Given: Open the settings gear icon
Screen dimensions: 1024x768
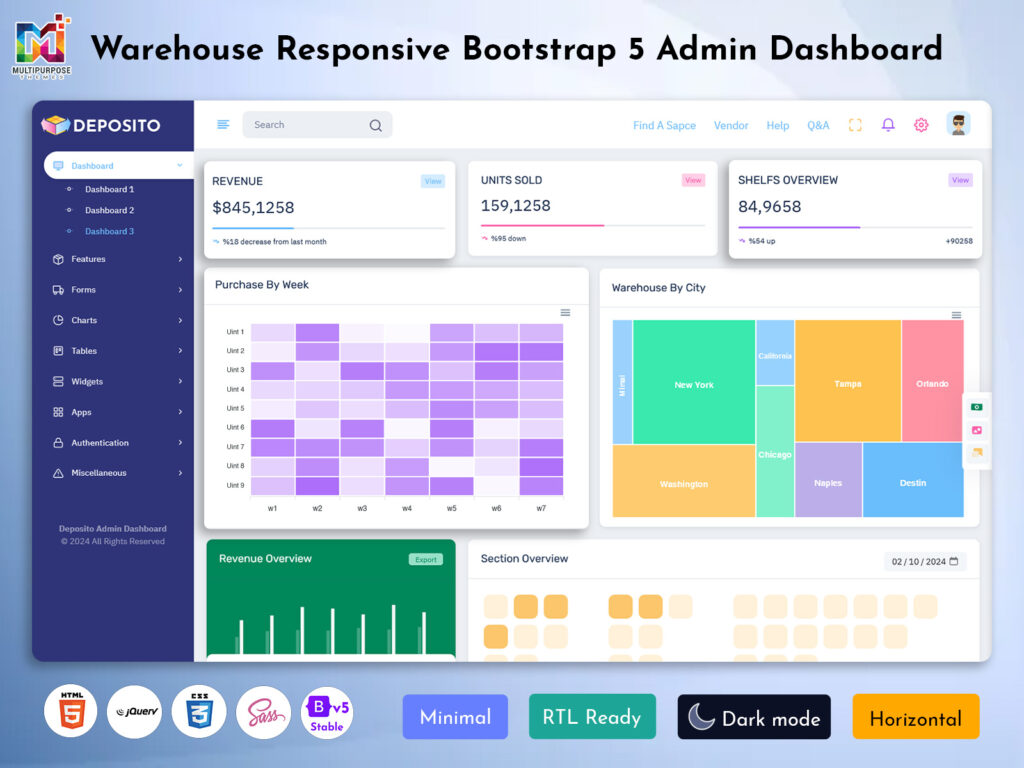Looking at the screenshot, I should click(x=920, y=125).
